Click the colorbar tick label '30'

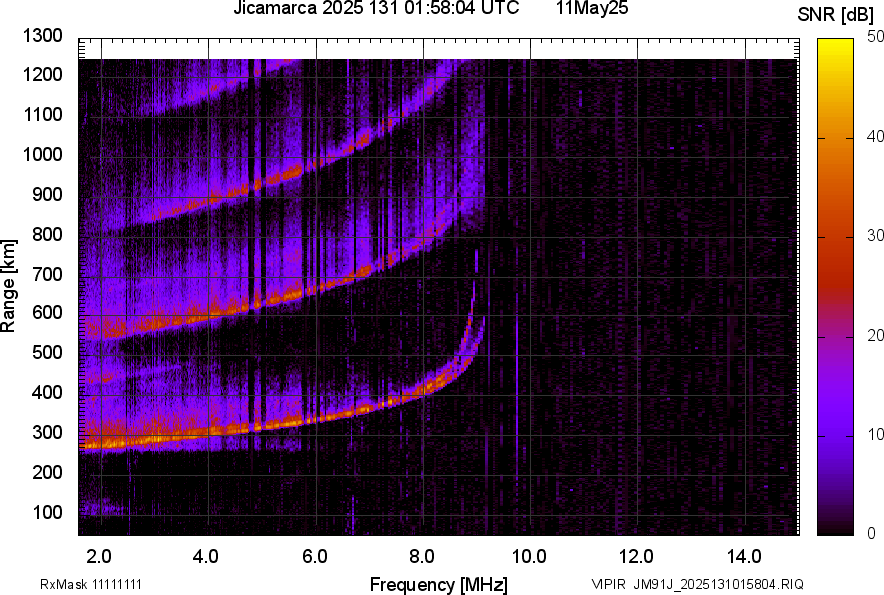pos(875,235)
